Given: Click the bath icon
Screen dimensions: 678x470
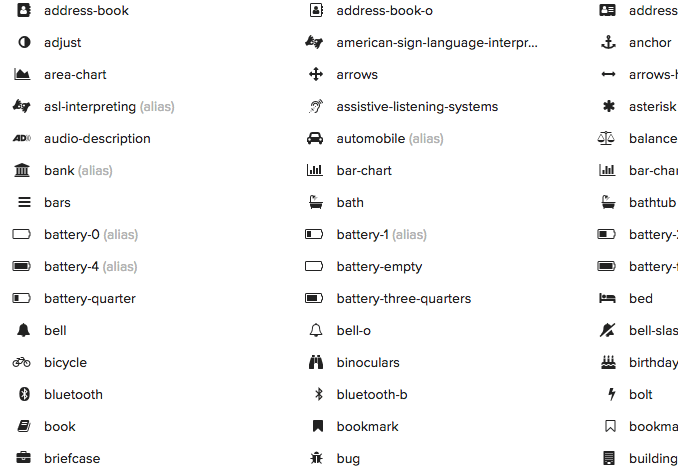Looking at the screenshot, I should [x=316, y=202].
